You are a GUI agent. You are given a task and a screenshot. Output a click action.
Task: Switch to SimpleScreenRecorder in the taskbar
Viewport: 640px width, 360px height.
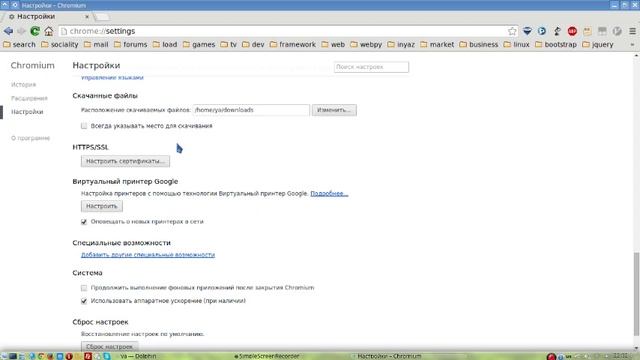pyautogui.click(x=267, y=356)
